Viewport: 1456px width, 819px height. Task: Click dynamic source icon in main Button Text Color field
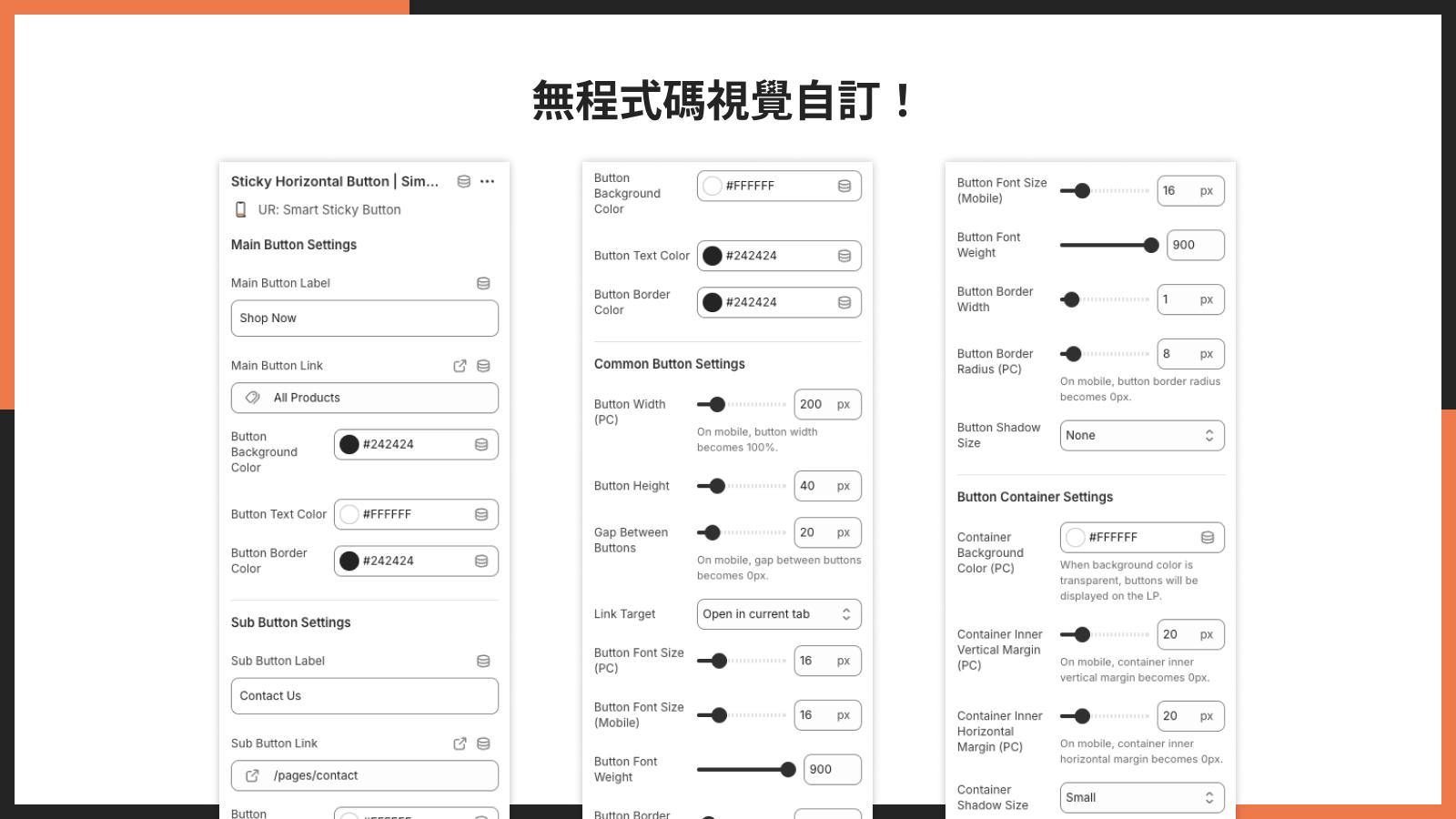pyautogui.click(x=481, y=514)
